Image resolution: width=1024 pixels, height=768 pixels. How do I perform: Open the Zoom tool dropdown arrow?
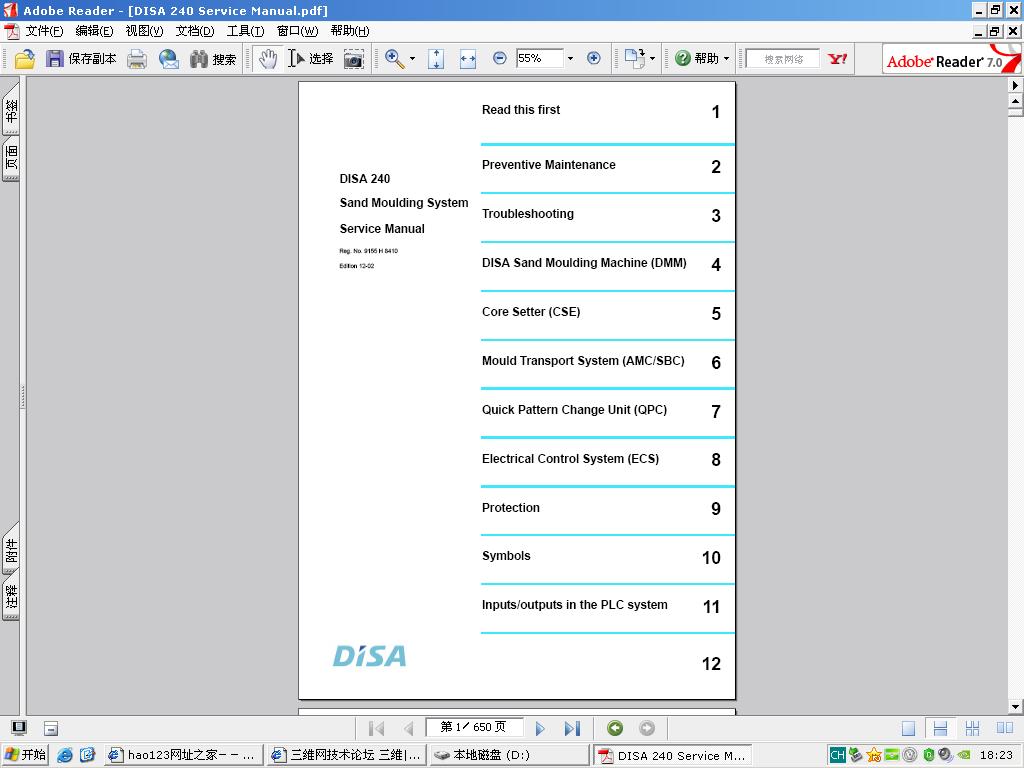(x=412, y=59)
